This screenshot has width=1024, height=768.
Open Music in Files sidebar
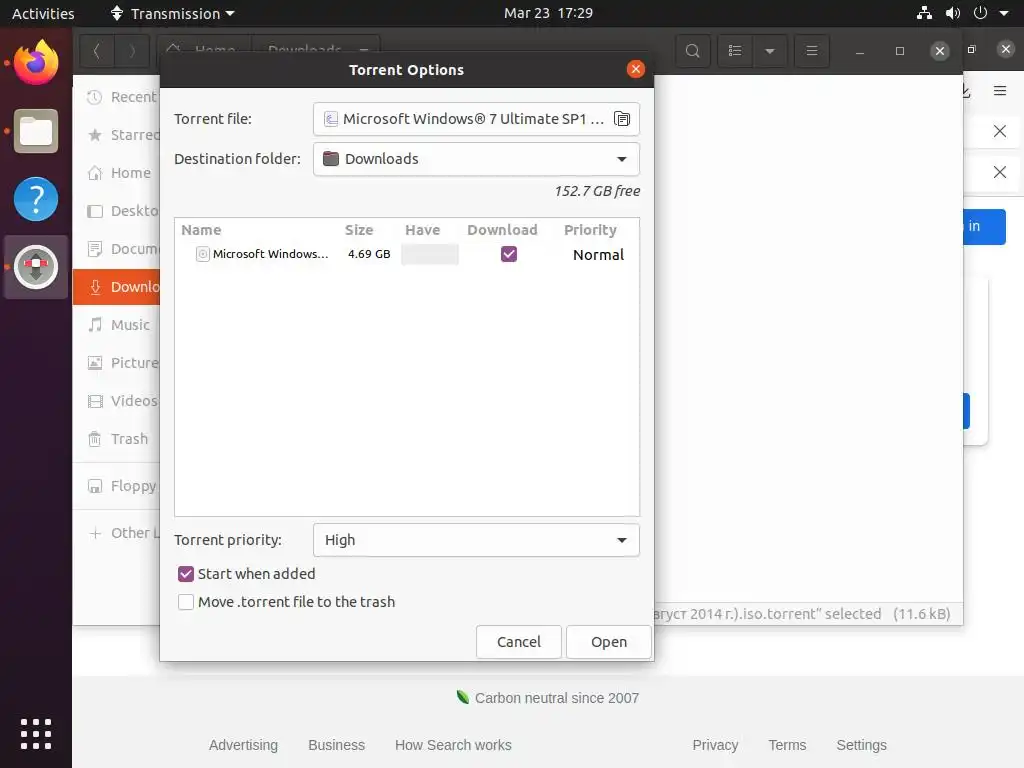116,325
